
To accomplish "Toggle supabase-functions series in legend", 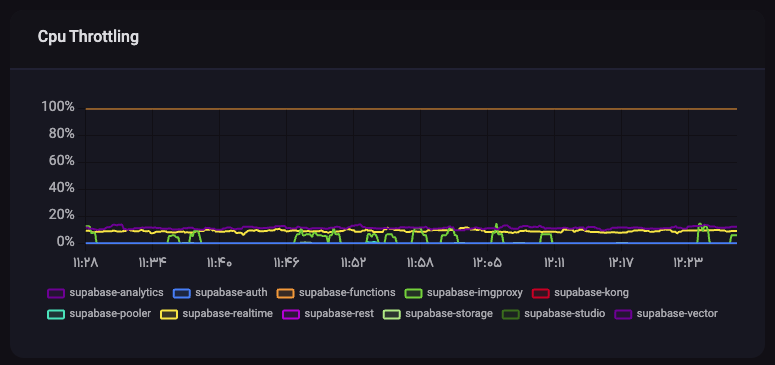I will click(x=336, y=293).
